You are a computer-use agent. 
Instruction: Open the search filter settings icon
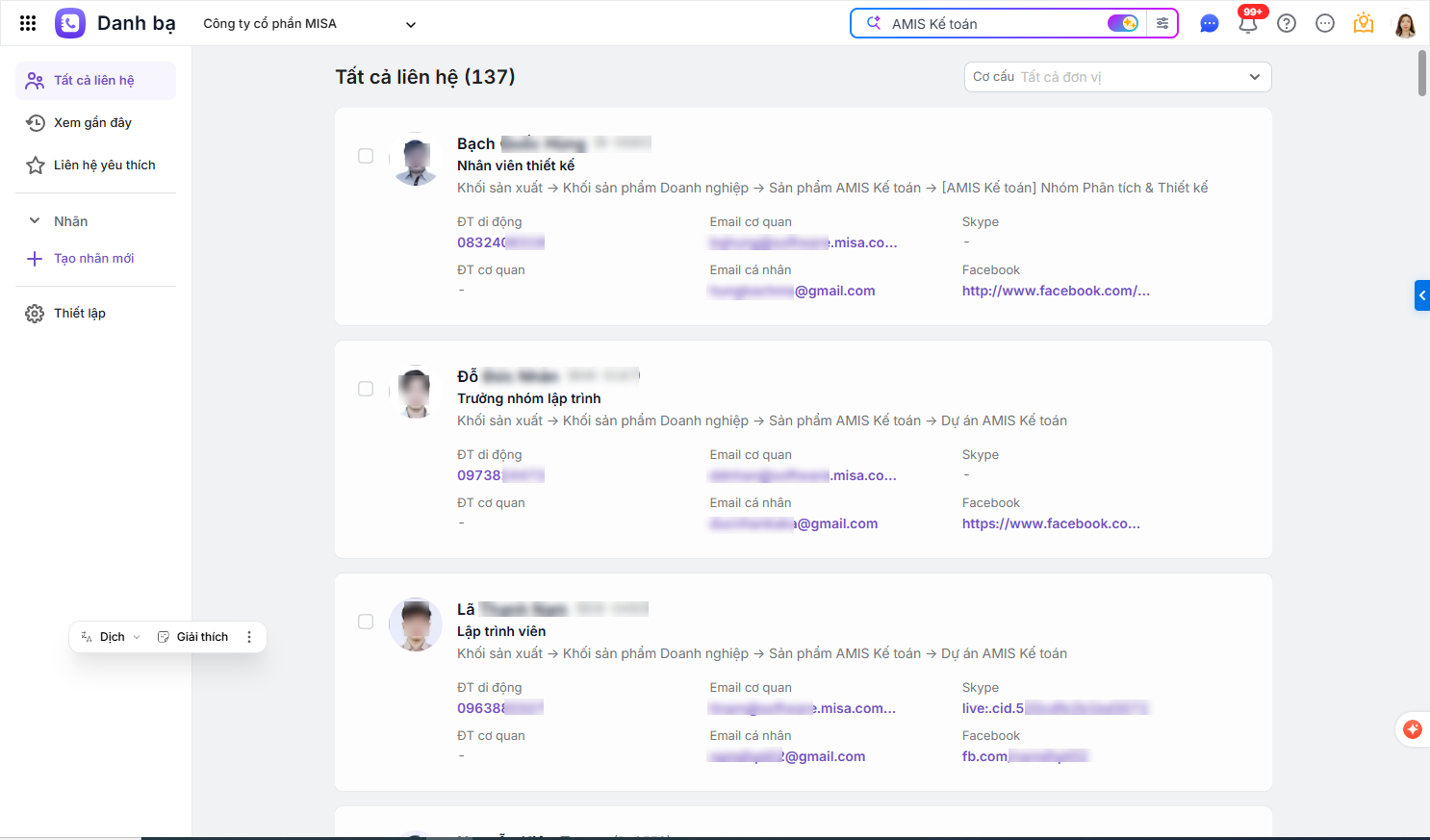(1162, 23)
